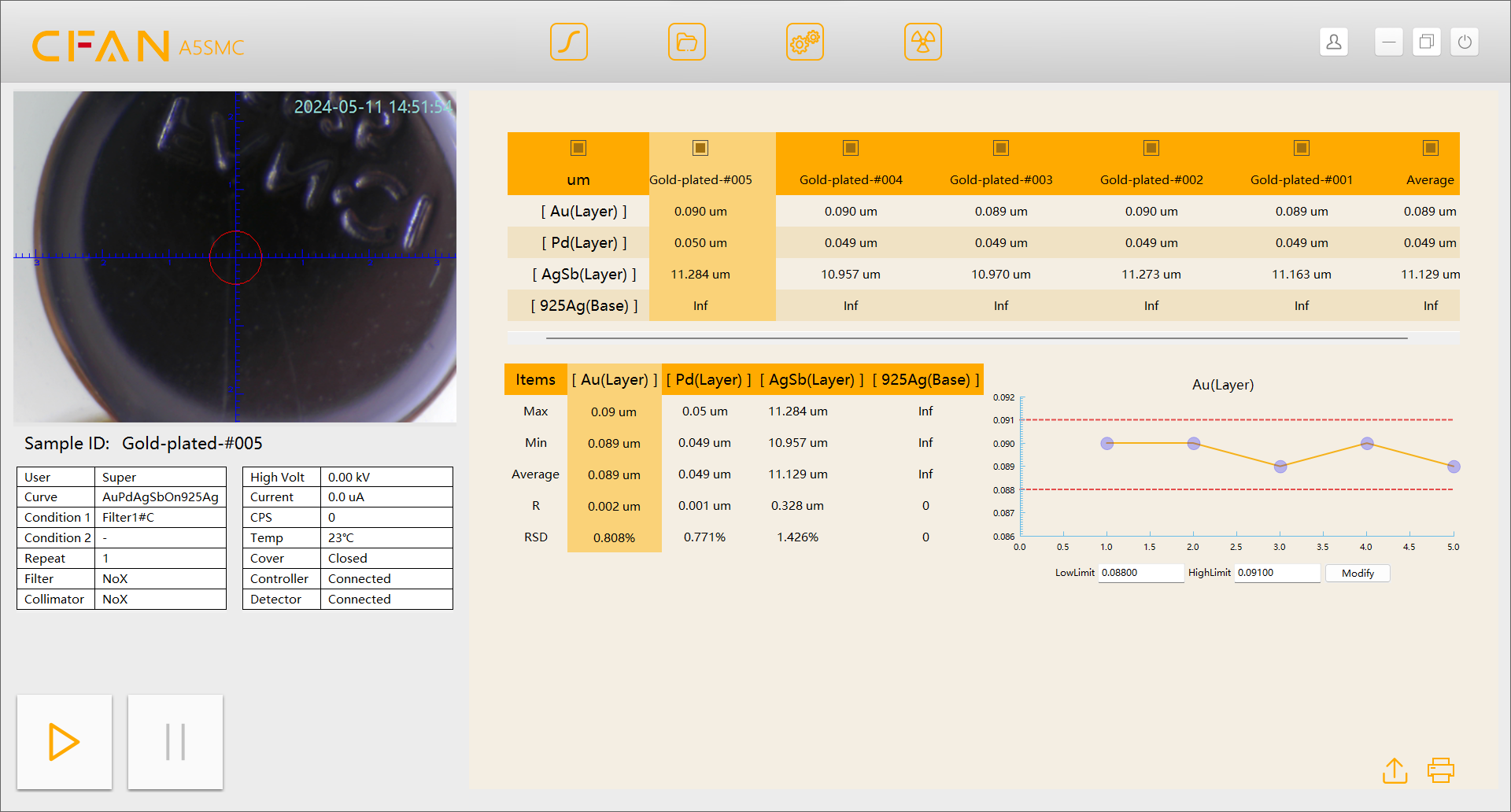Open the measurement curve icon in the toolbar
1511x812 pixels.
click(569, 42)
